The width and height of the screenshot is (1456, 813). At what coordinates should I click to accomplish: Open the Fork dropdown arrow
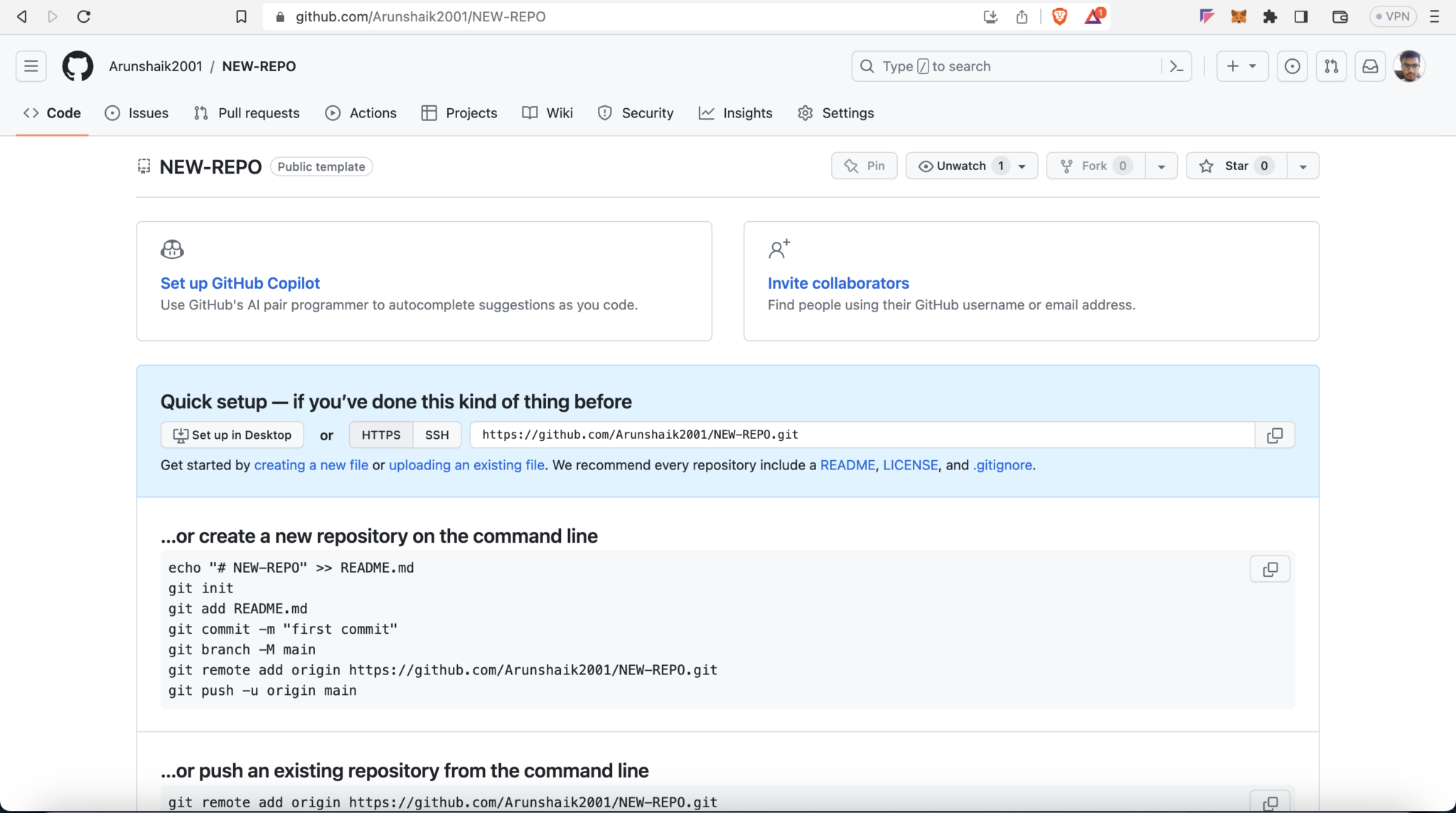(1162, 165)
